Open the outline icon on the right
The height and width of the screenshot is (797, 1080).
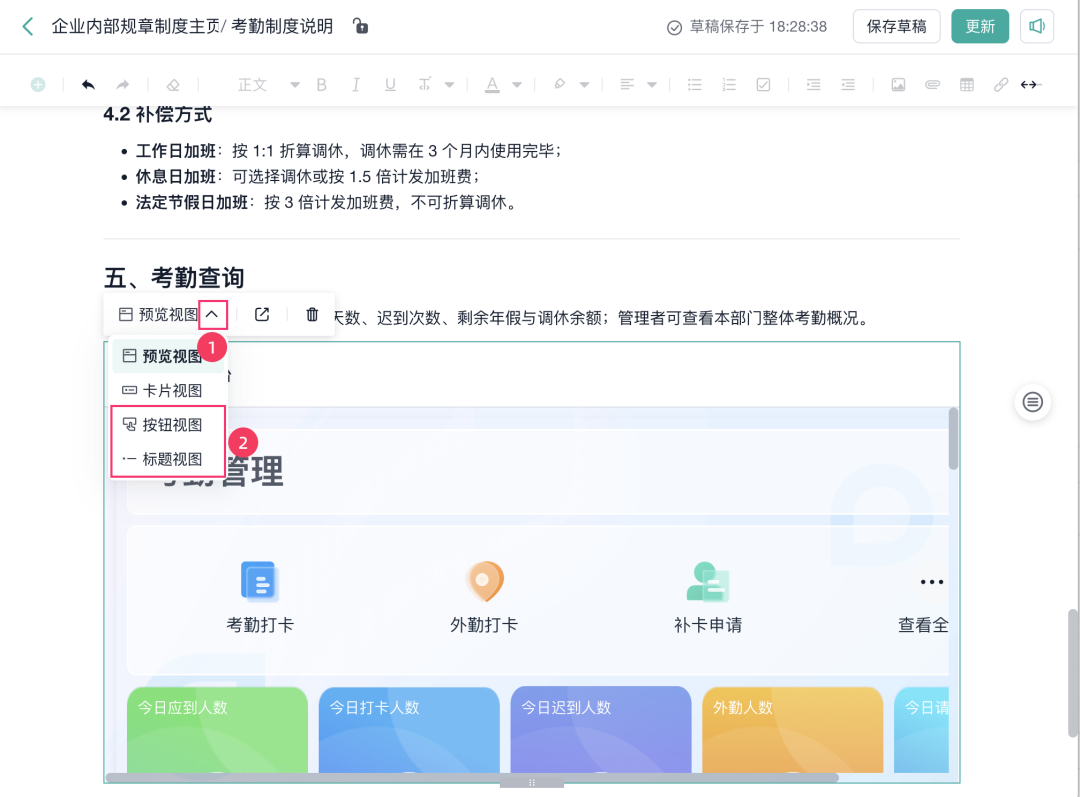tap(1032, 402)
